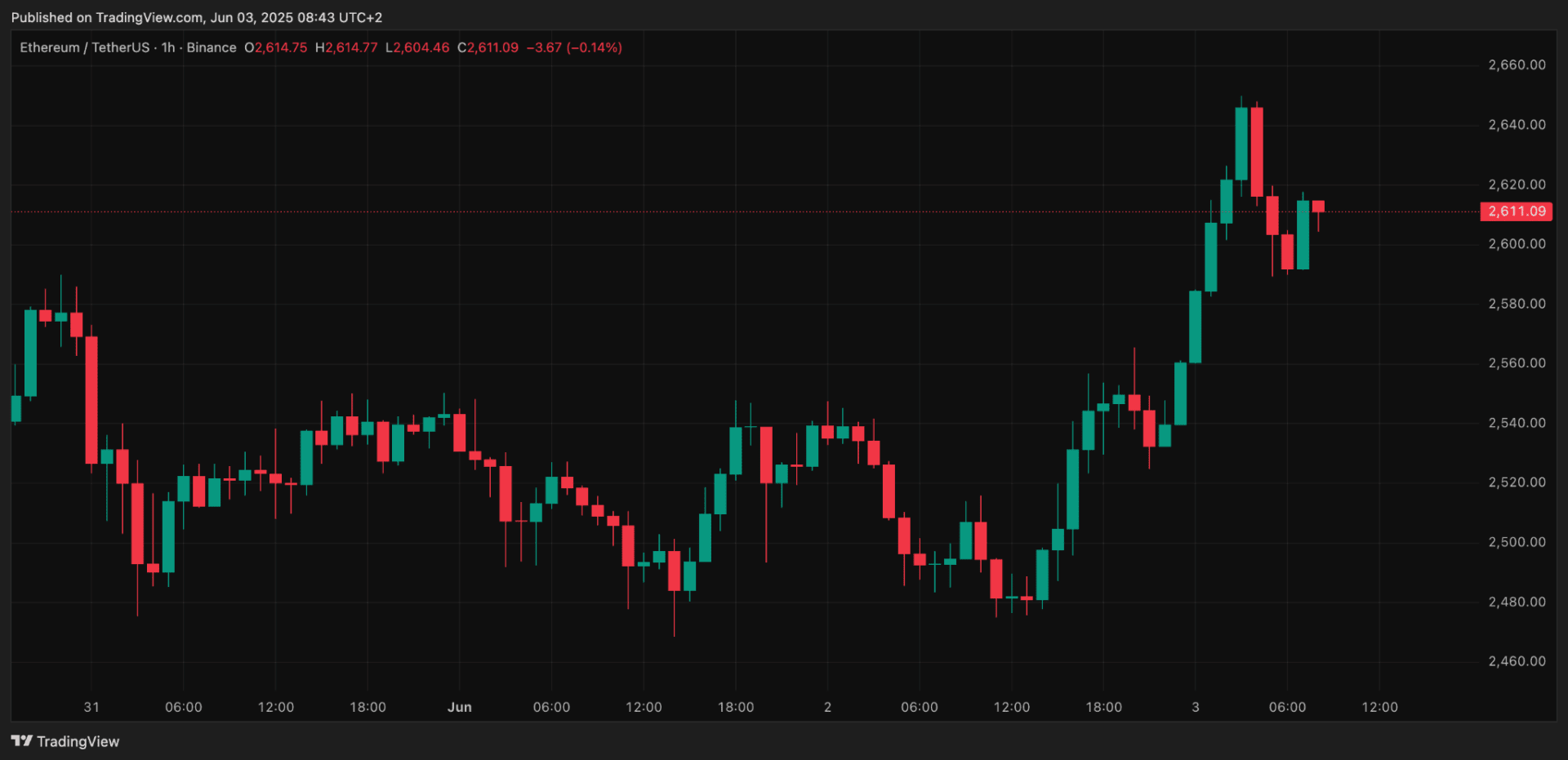This screenshot has height=760, width=1568.
Task: Click the 2,460.00 price axis label
Action: tap(1517, 661)
